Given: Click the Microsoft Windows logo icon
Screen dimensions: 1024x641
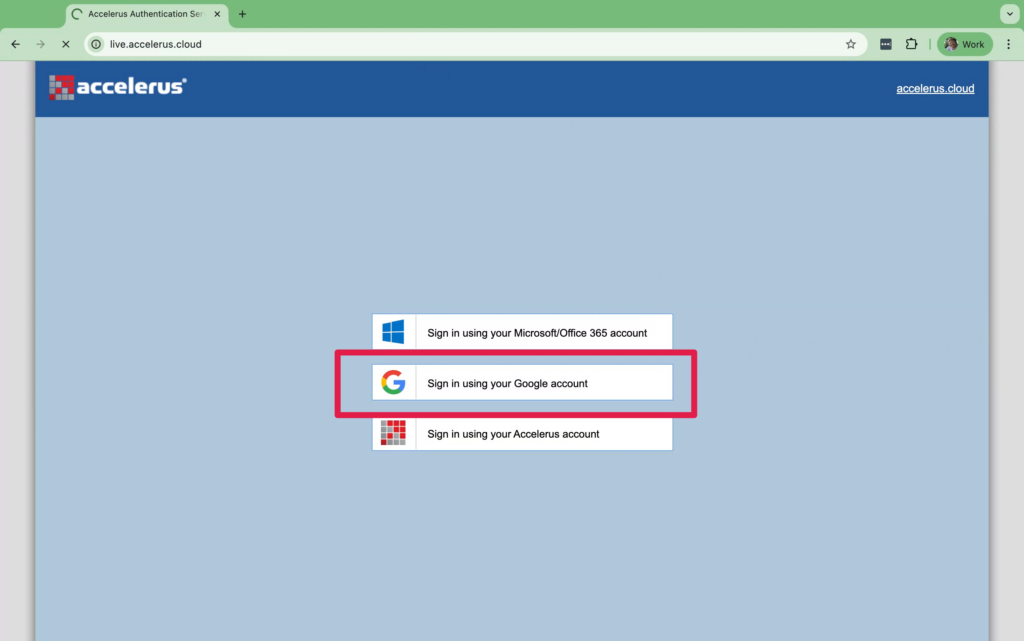Looking at the screenshot, I should coord(393,332).
